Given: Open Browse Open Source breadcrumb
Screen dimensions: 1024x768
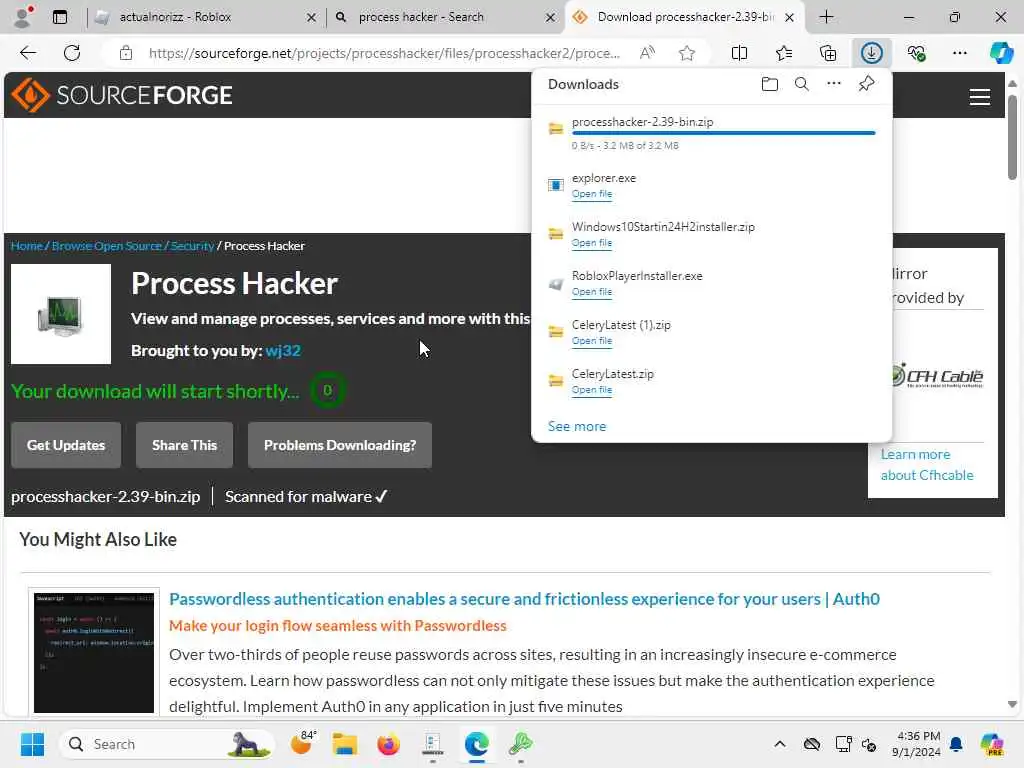Looking at the screenshot, I should (x=106, y=246).
